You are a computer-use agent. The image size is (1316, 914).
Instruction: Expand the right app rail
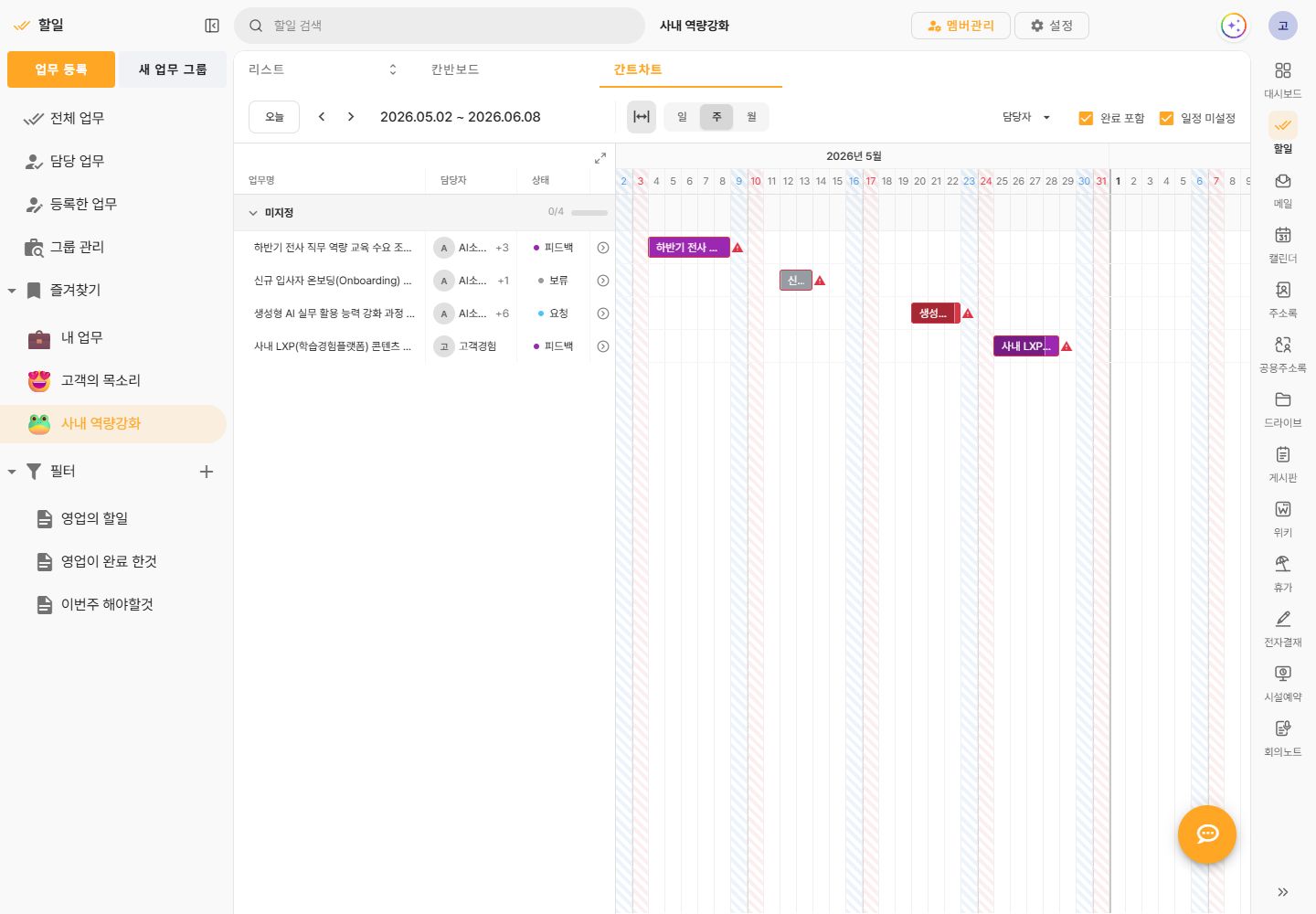[1283, 892]
